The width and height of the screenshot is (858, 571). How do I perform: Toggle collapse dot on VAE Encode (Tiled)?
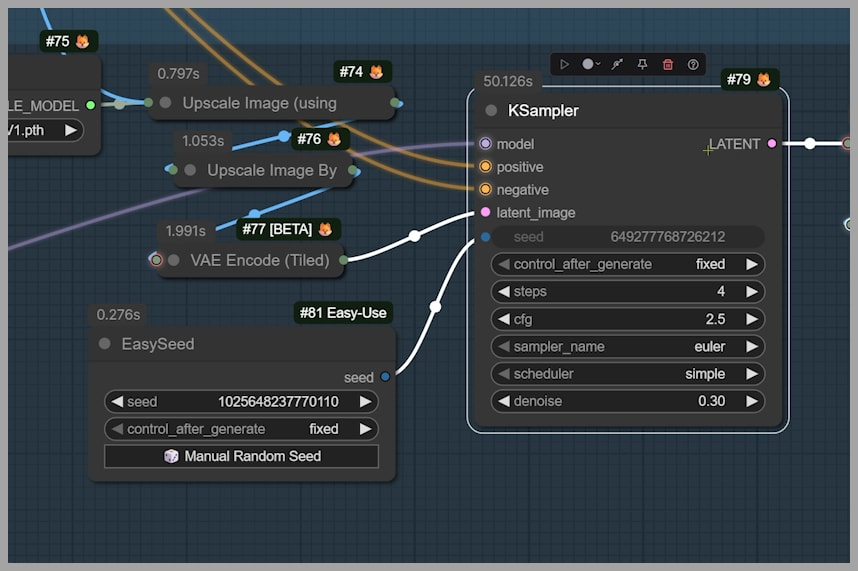tap(174, 260)
